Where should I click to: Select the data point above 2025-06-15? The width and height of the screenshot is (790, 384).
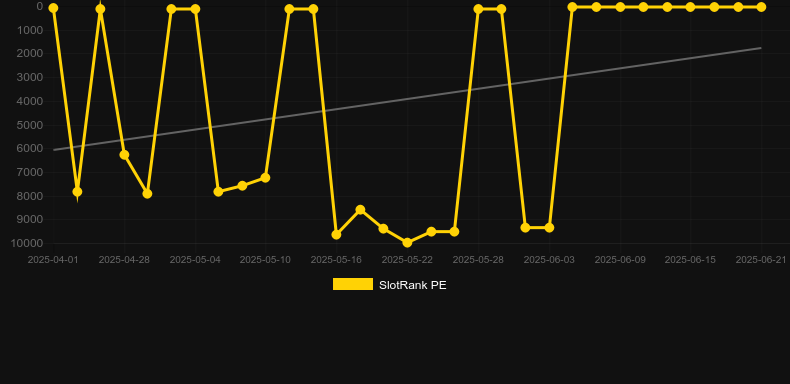[690, 7]
